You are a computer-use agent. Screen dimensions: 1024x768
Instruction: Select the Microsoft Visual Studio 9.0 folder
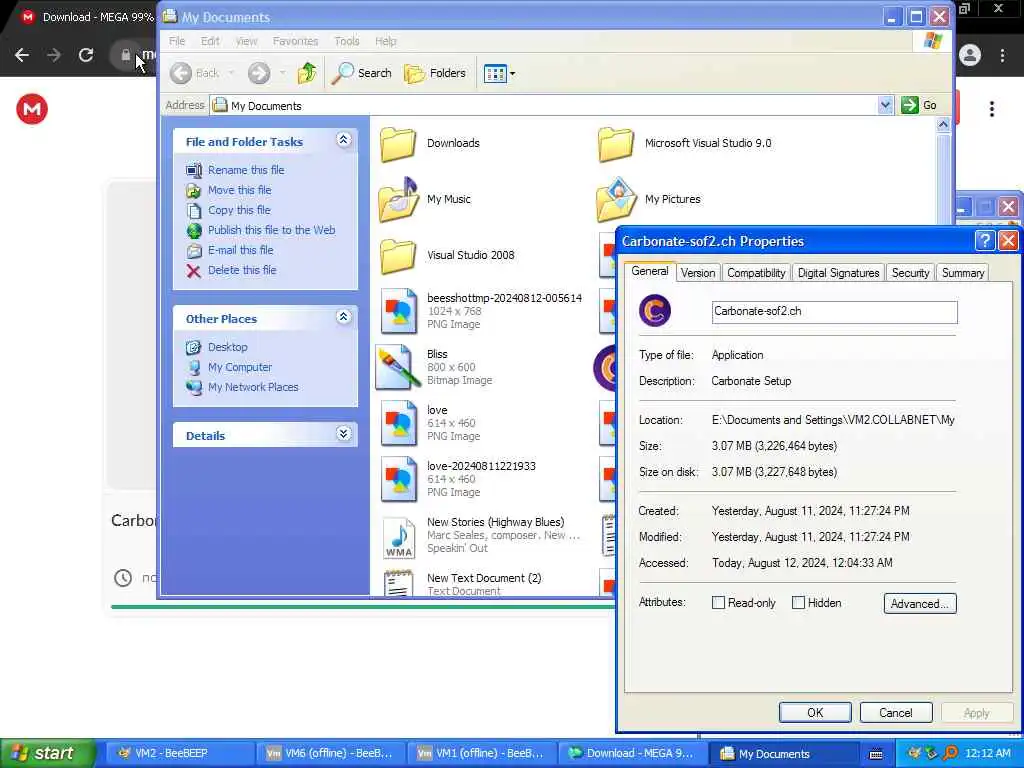click(616, 144)
